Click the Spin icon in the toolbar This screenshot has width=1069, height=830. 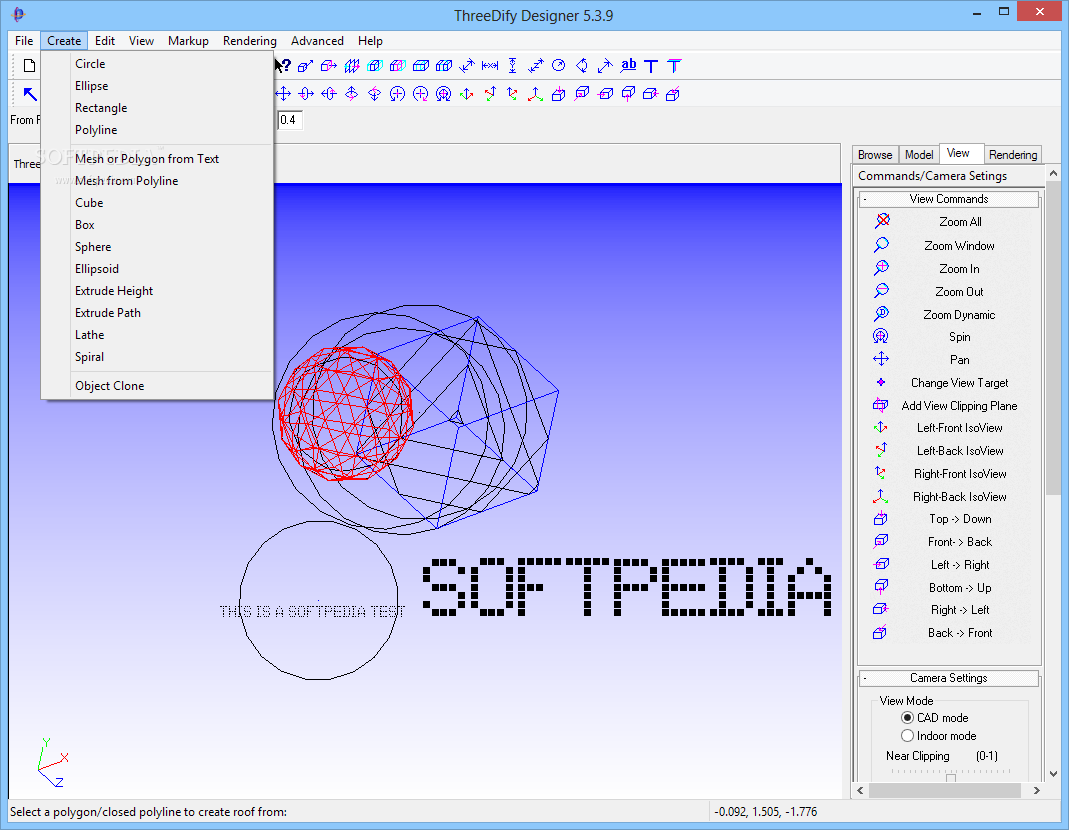click(x=443, y=94)
